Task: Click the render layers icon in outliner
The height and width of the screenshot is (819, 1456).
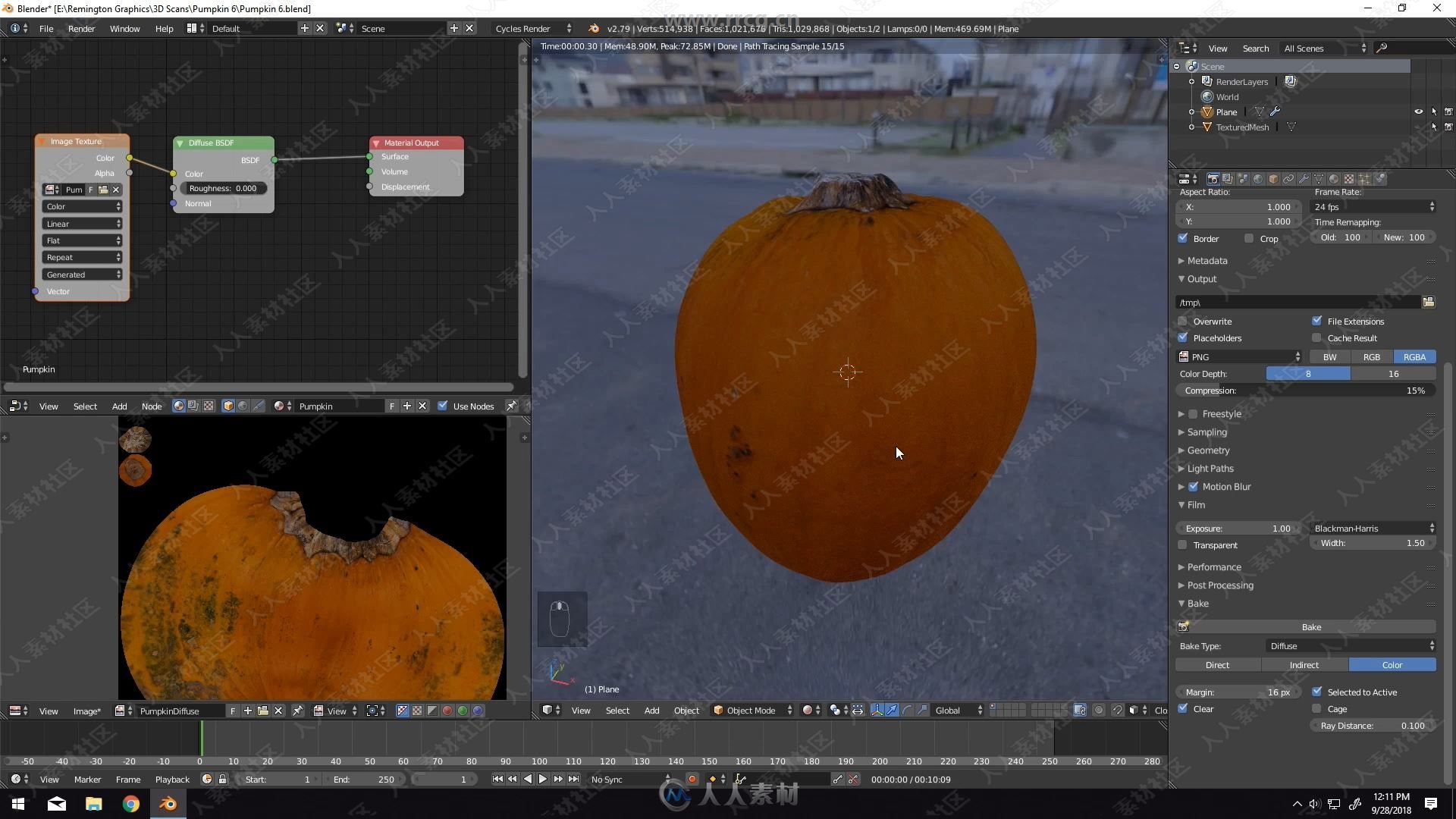Action: pyautogui.click(x=1207, y=81)
